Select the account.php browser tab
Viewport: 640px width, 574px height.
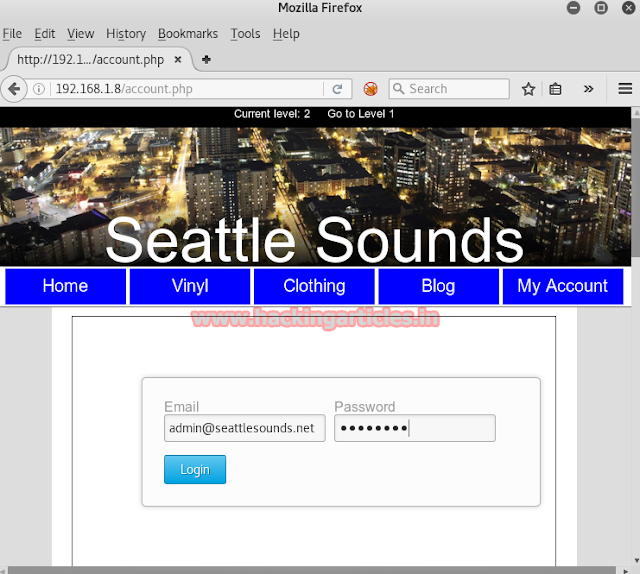tap(98, 60)
